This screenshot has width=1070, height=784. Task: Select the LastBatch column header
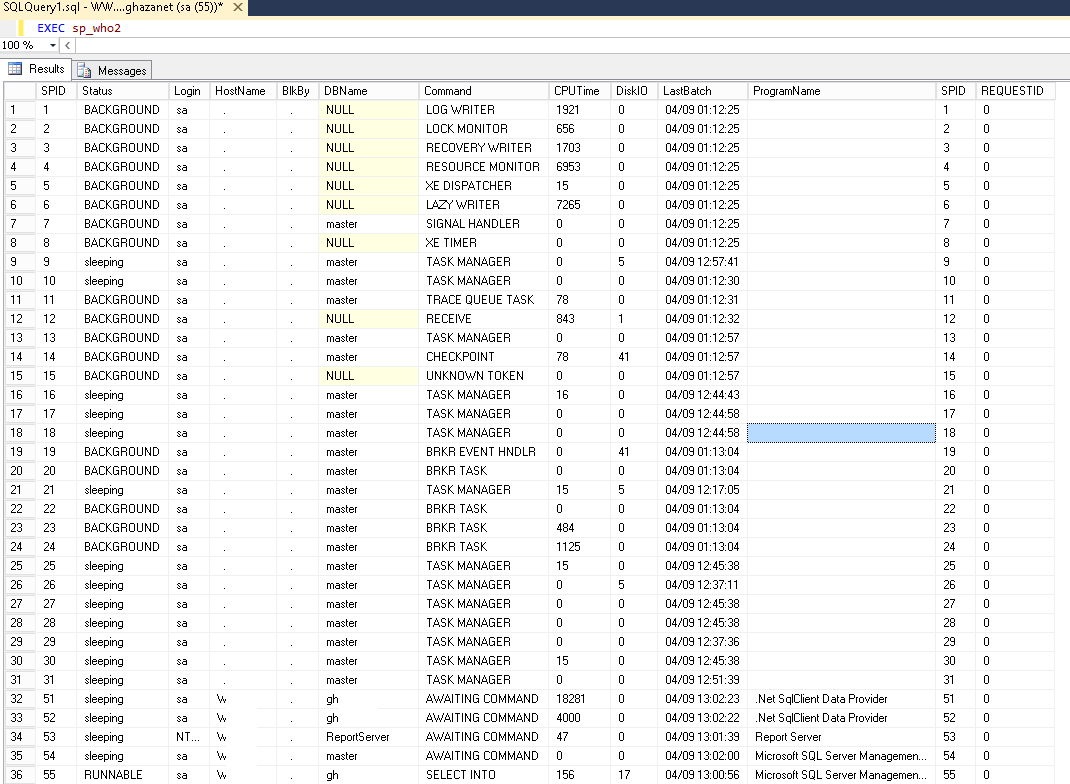(x=685, y=90)
